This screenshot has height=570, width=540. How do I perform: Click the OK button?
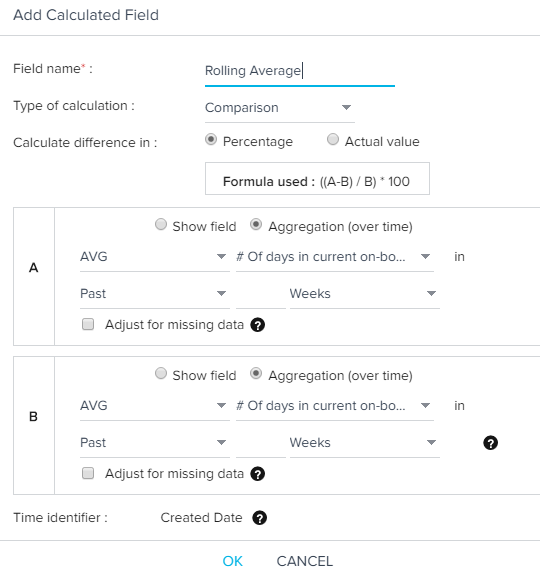(x=232, y=561)
